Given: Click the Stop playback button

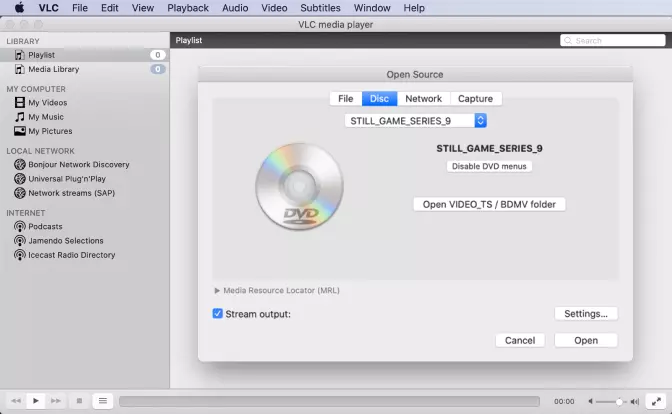Looking at the screenshot, I should (x=79, y=401).
